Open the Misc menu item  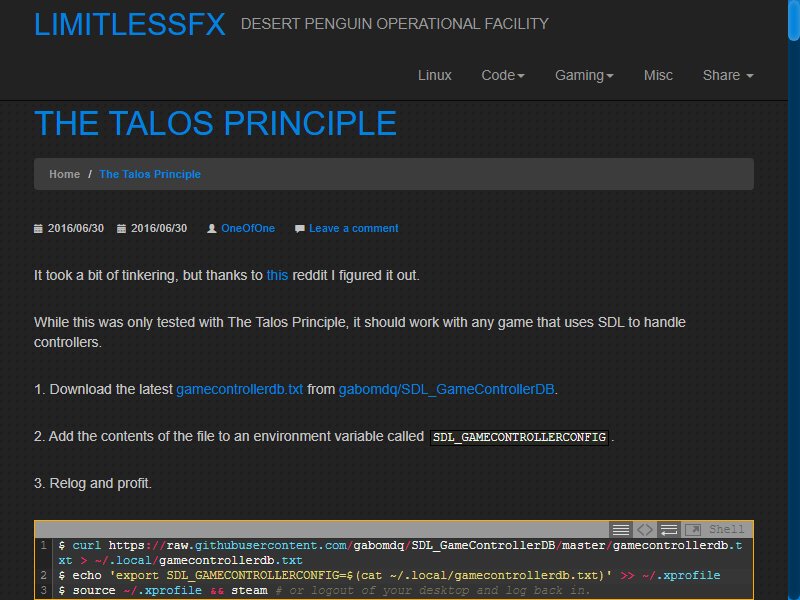(658, 76)
